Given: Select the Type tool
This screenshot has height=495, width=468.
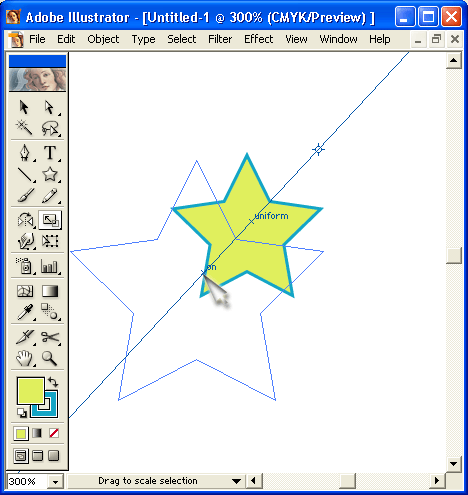Looking at the screenshot, I should coord(50,152).
